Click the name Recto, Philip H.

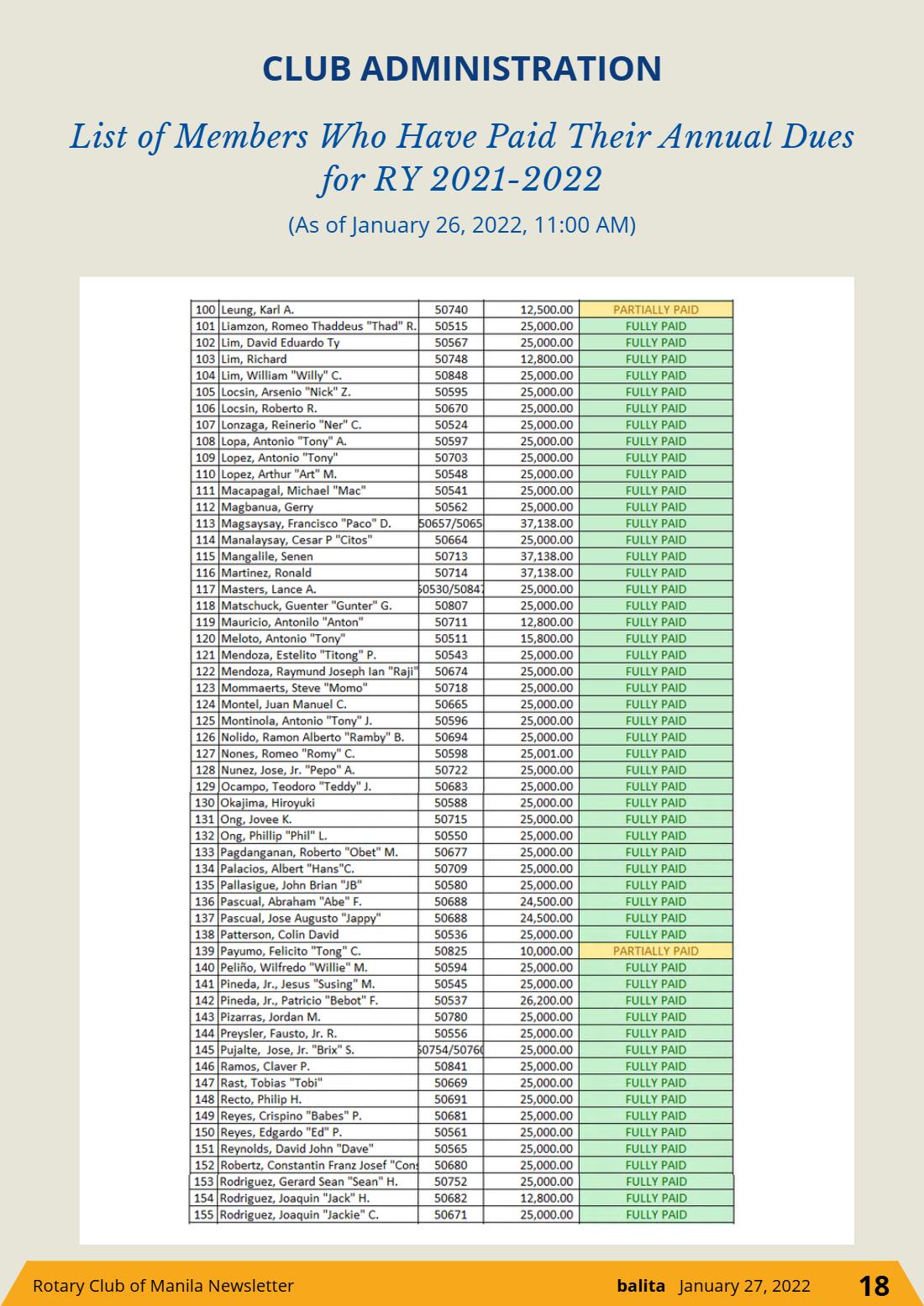260,1099
